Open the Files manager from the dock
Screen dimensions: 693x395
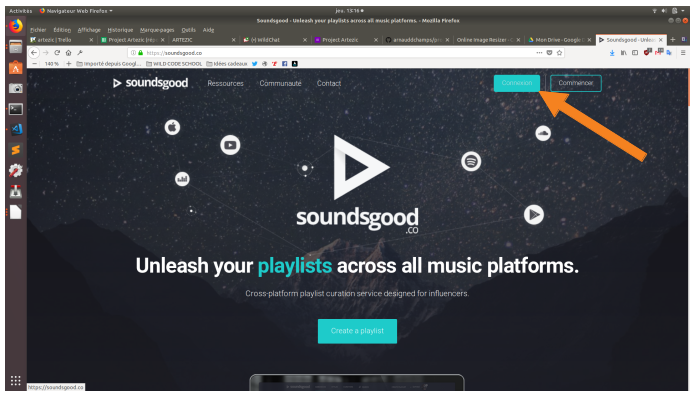(x=16, y=46)
